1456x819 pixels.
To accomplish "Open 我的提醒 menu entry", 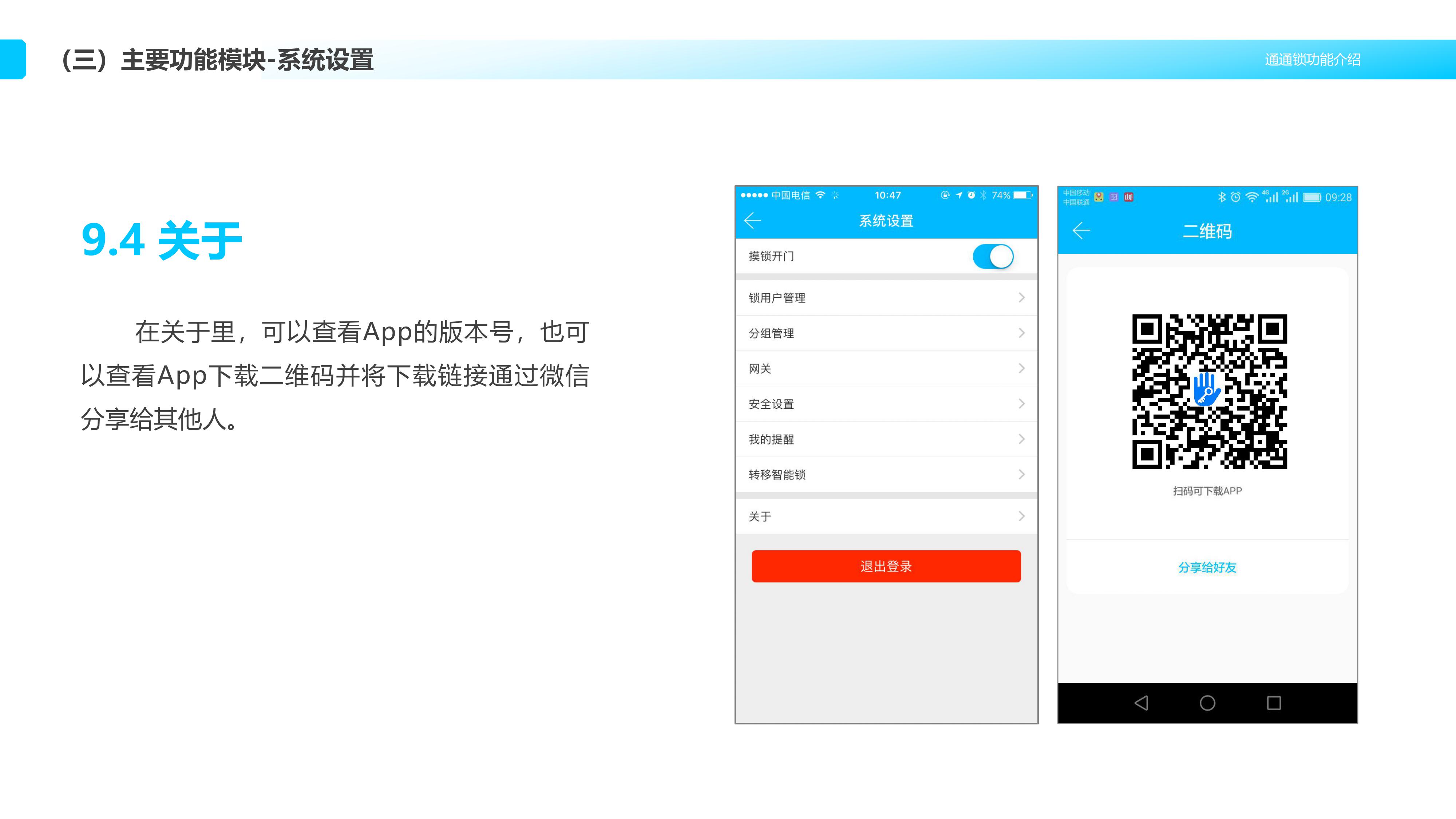I will (771, 439).
